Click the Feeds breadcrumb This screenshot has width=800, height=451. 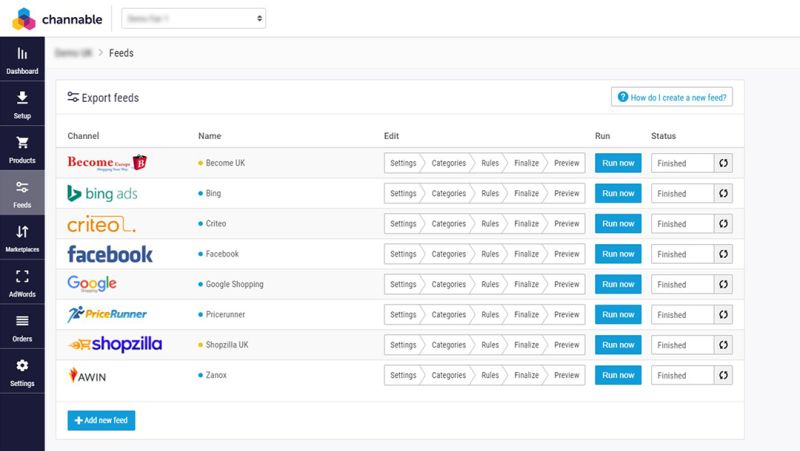(x=121, y=53)
